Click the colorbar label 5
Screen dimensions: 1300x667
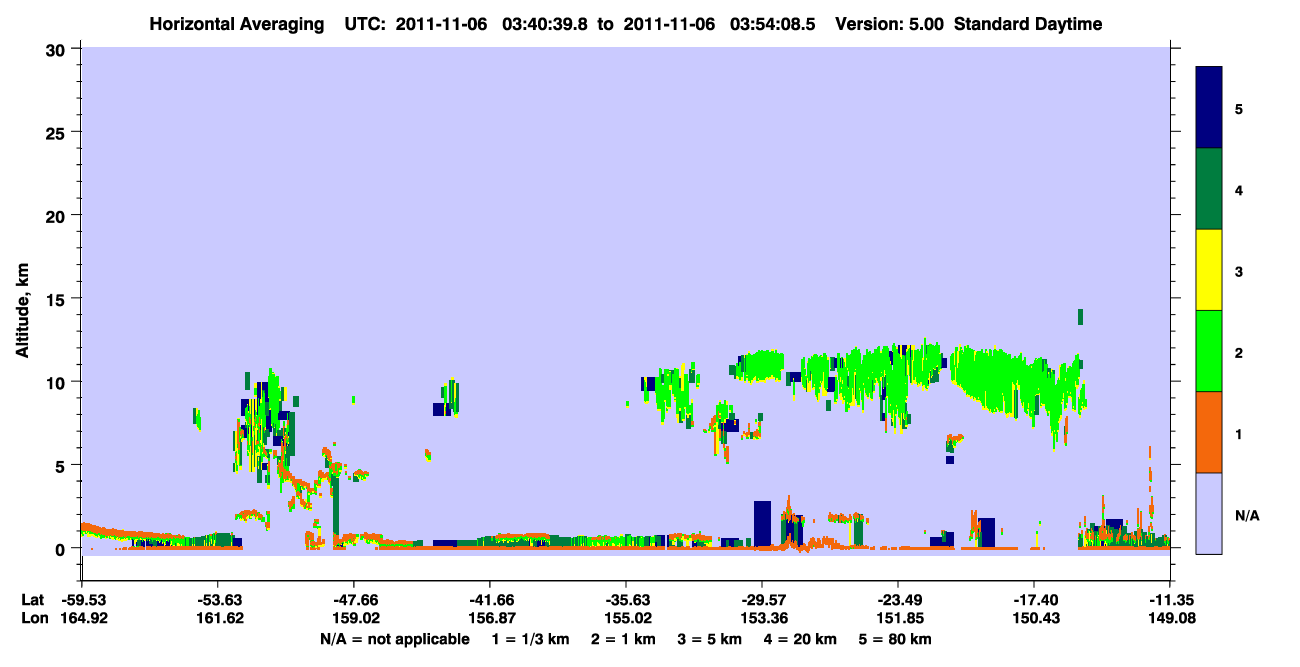(1239, 108)
